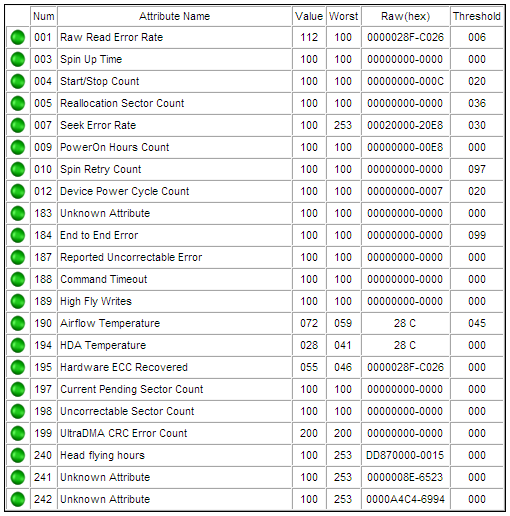Click green status icon for Reported Uncorrectable Error

pyautogui.click(x=18, y=257)
